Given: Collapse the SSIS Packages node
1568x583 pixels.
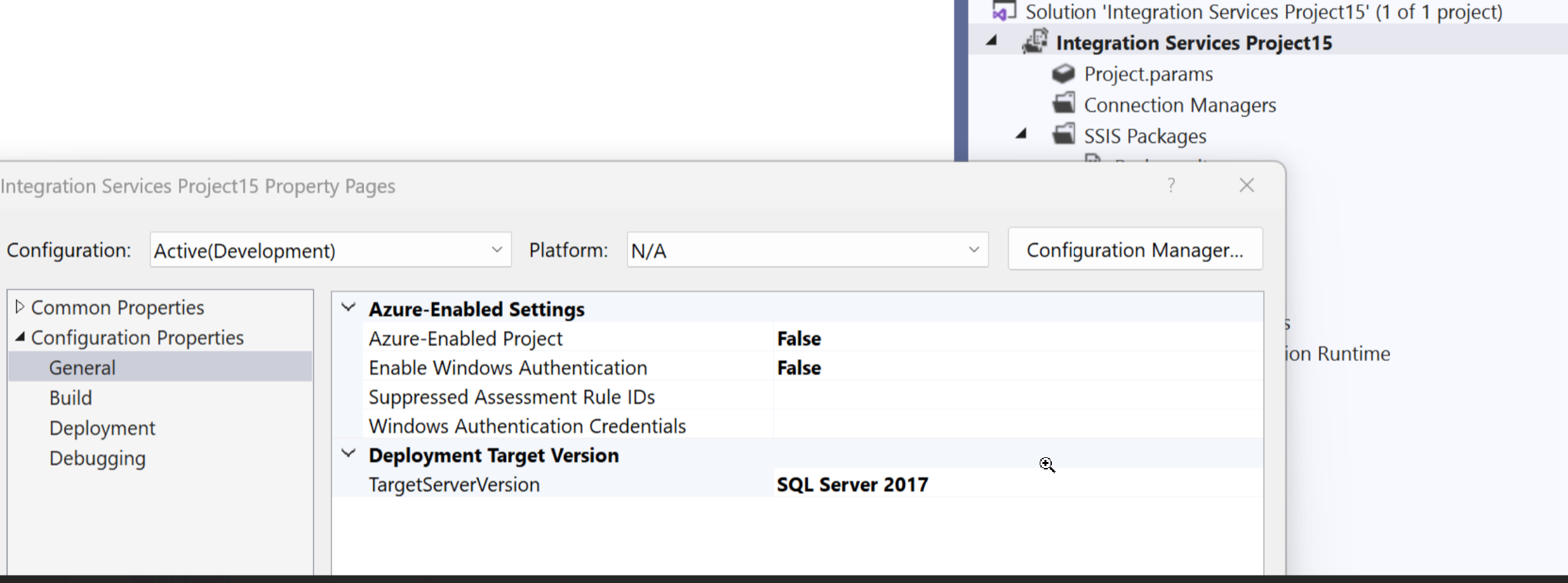Looking at the screenshot, I should (x=1022, y=134).
